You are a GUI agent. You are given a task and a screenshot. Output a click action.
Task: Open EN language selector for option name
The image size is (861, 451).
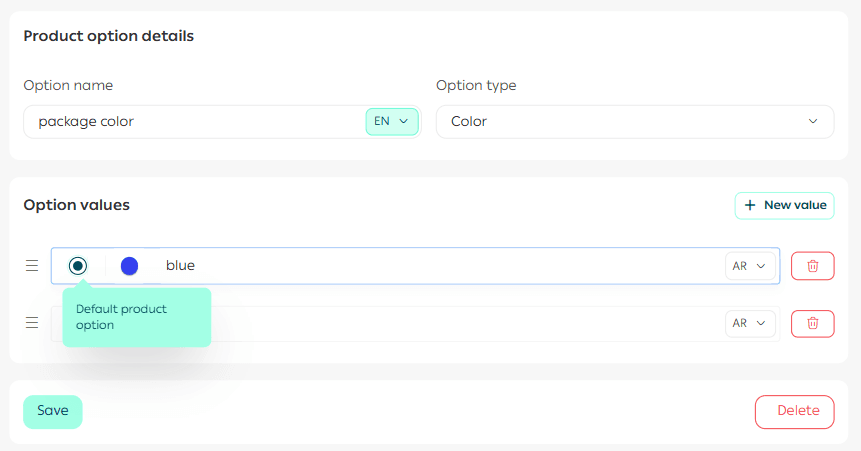pos(391,121)
